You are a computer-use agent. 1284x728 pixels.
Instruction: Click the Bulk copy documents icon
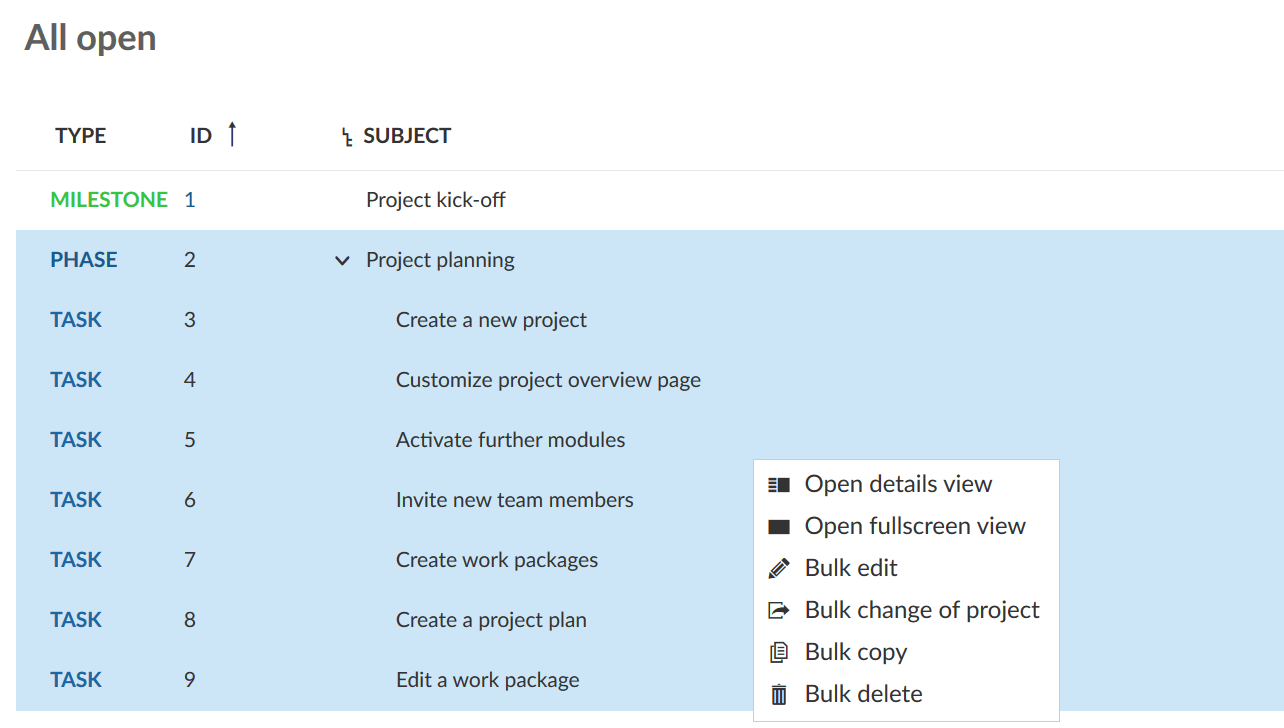(779, 653)
